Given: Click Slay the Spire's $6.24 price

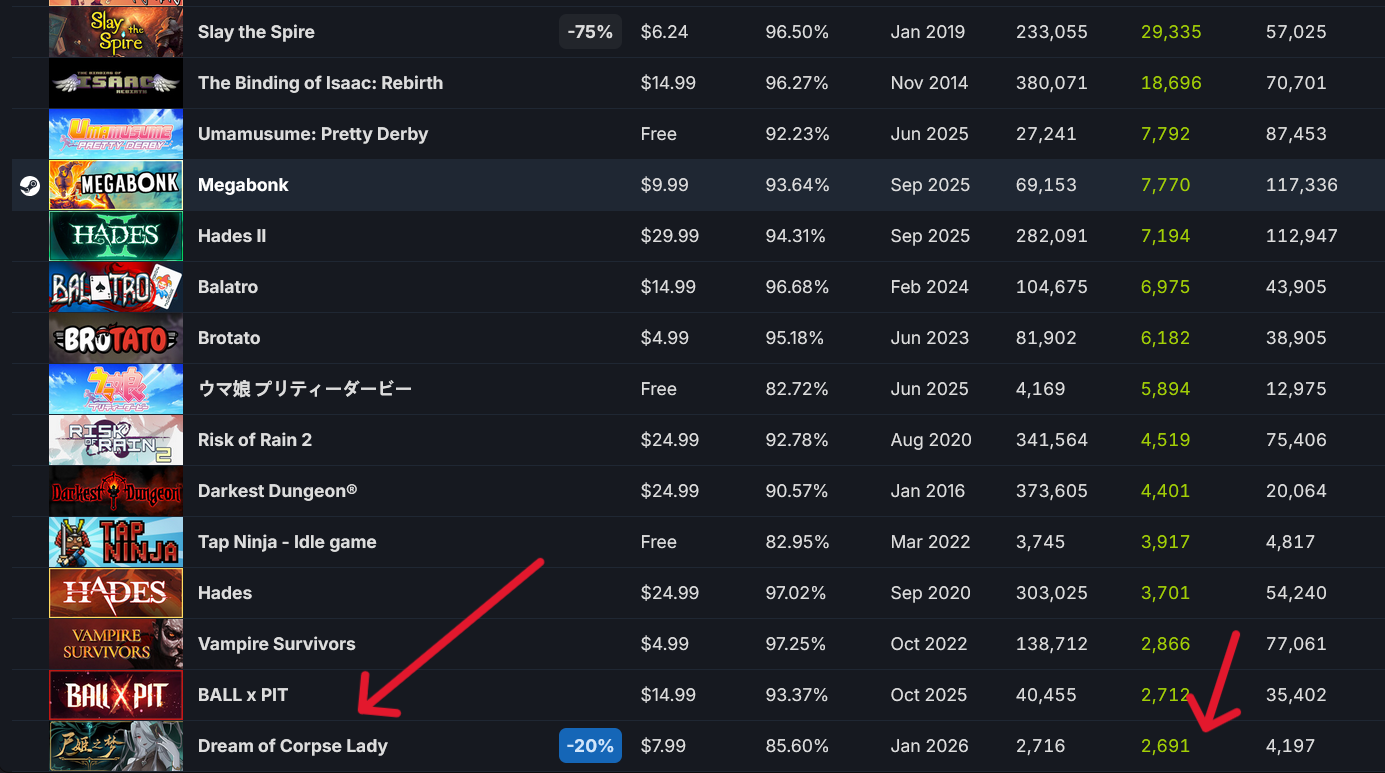Looking at the screenshot, I should (x=664, y=32).
